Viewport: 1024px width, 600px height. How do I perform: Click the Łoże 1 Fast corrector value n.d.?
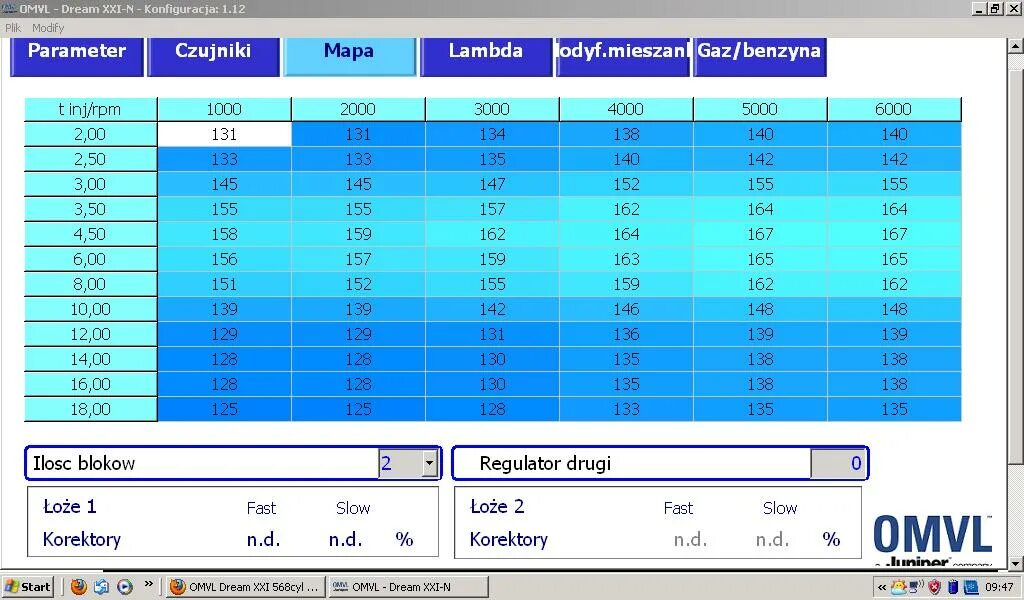263,540
